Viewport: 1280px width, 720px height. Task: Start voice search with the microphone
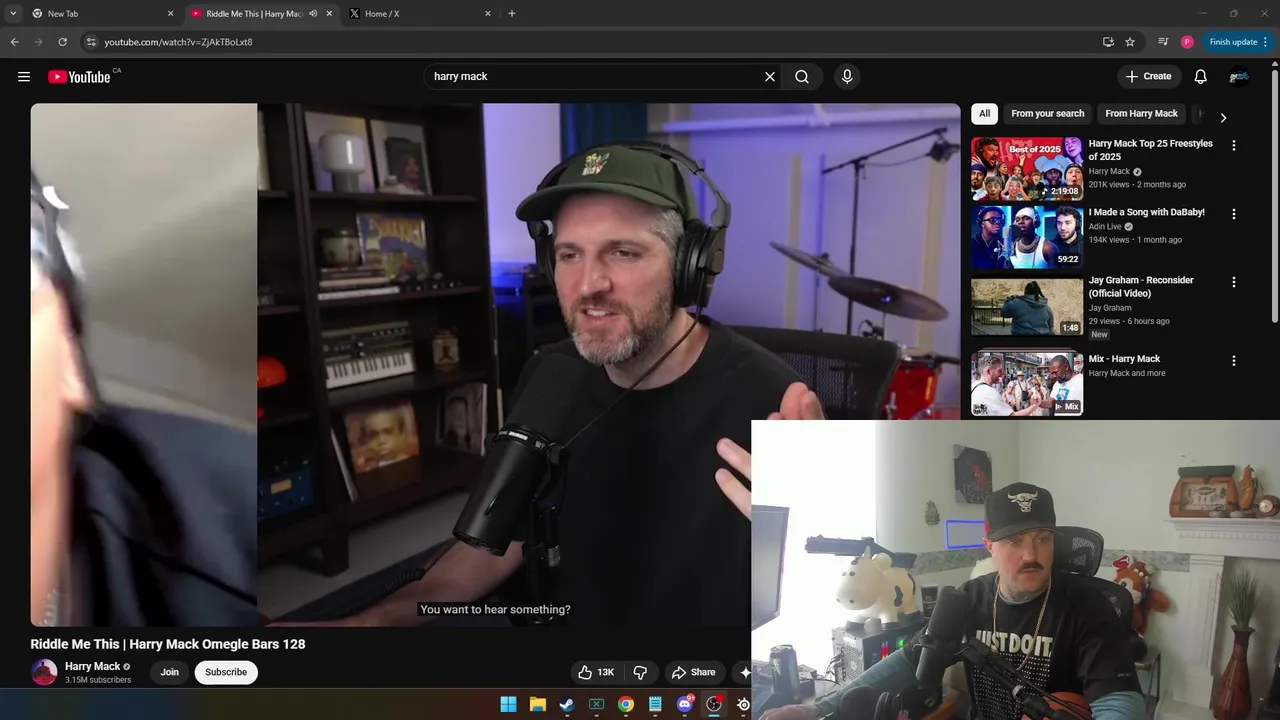click(x=847, y=77)
